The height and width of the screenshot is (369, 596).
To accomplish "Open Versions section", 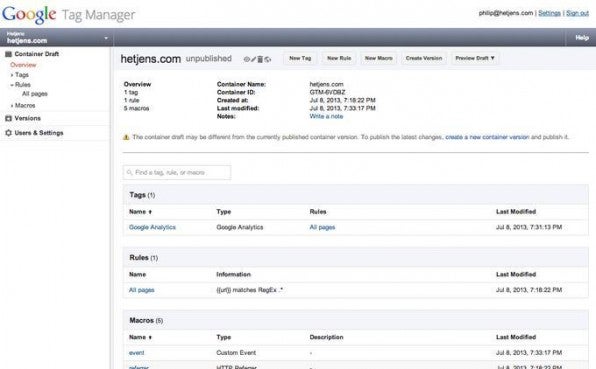I will coord(27,118).
